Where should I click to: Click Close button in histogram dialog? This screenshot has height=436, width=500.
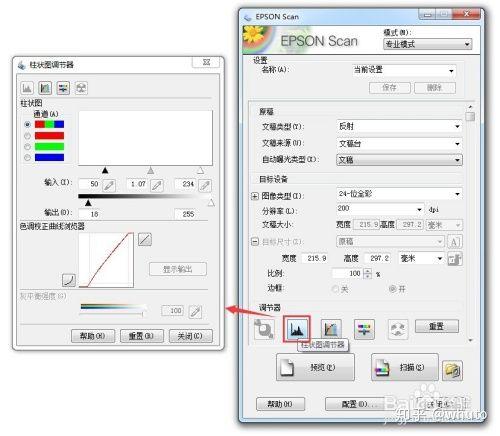coord(190,336)
